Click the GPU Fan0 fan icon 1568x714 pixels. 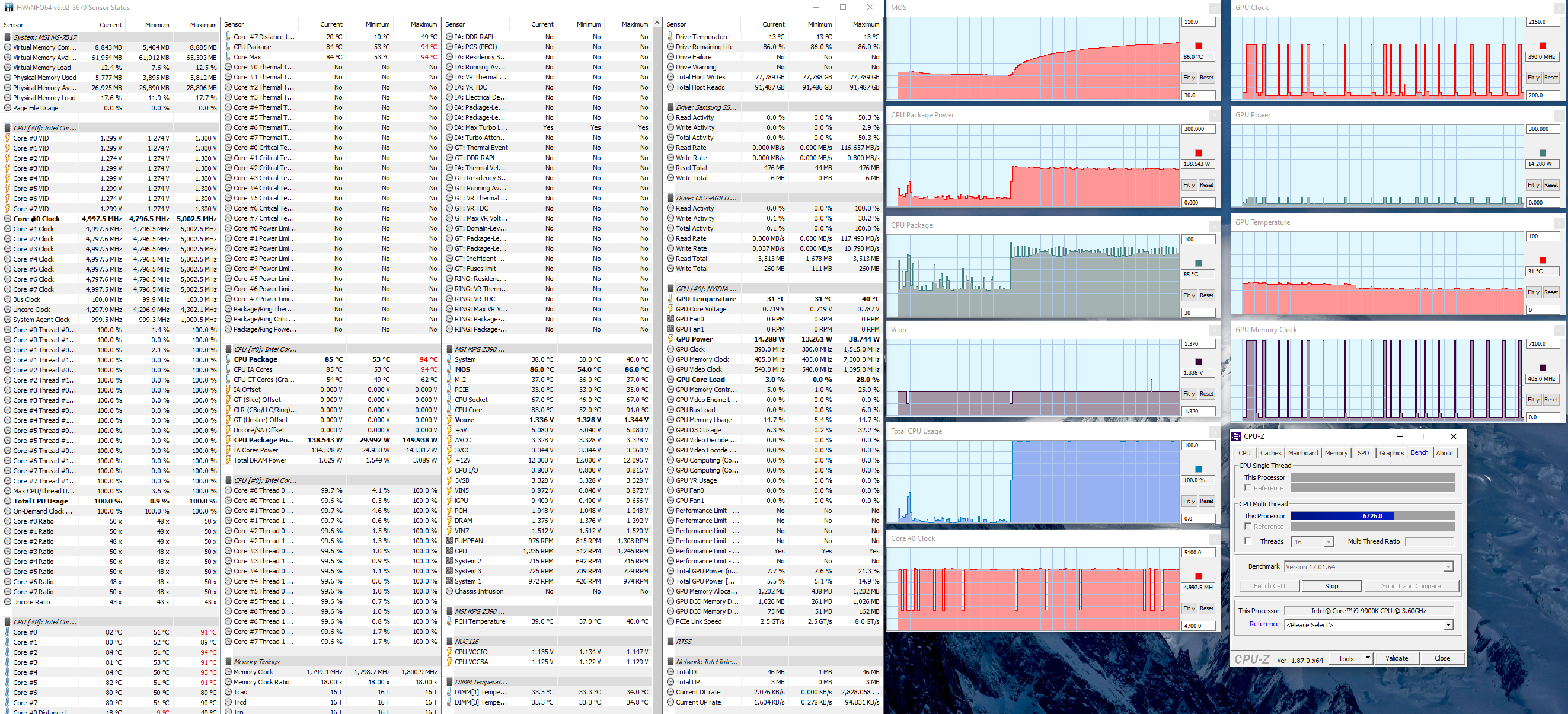(670, 319)
